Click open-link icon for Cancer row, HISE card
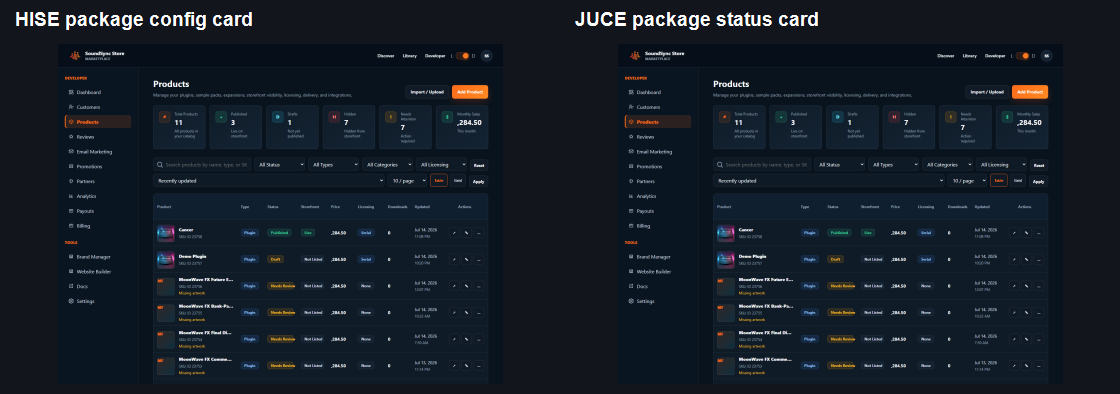The height and width of the screenshot is (394, 1120). (x=454, y=233)
